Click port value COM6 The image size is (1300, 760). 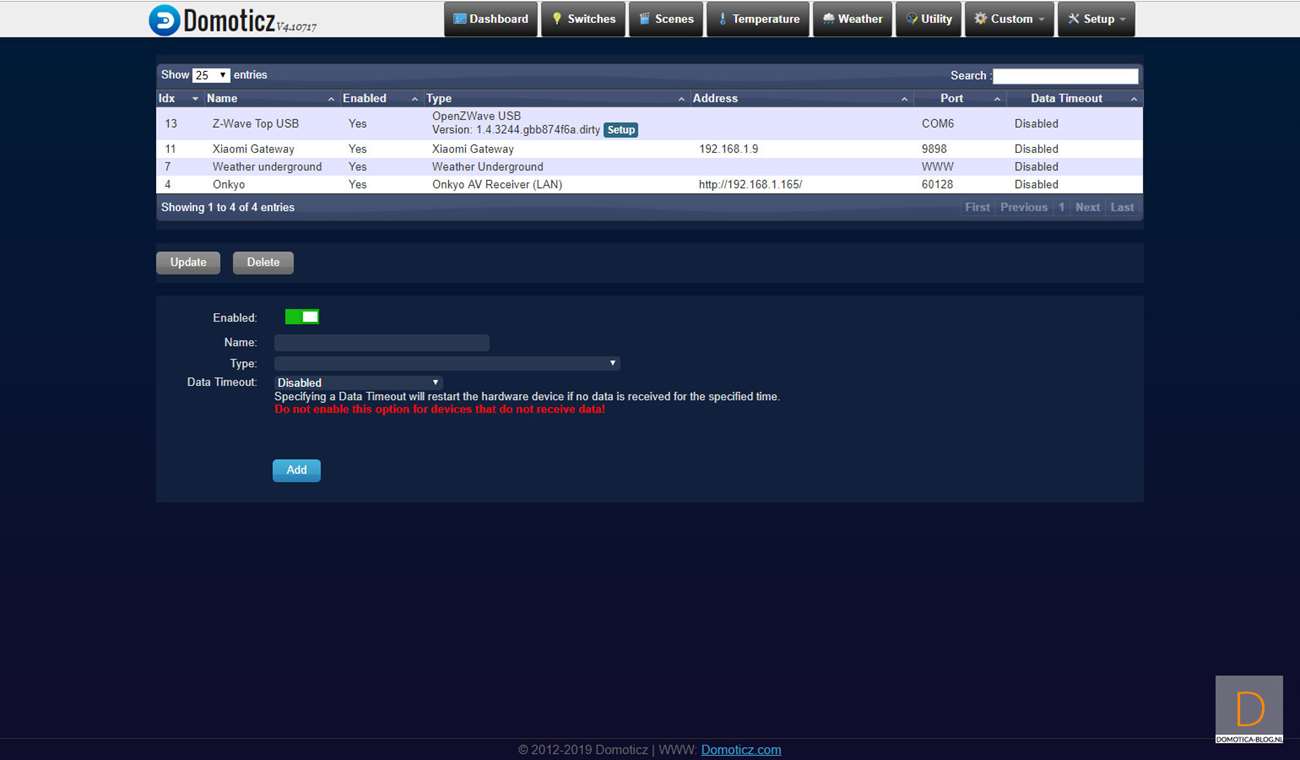[938, 124]
